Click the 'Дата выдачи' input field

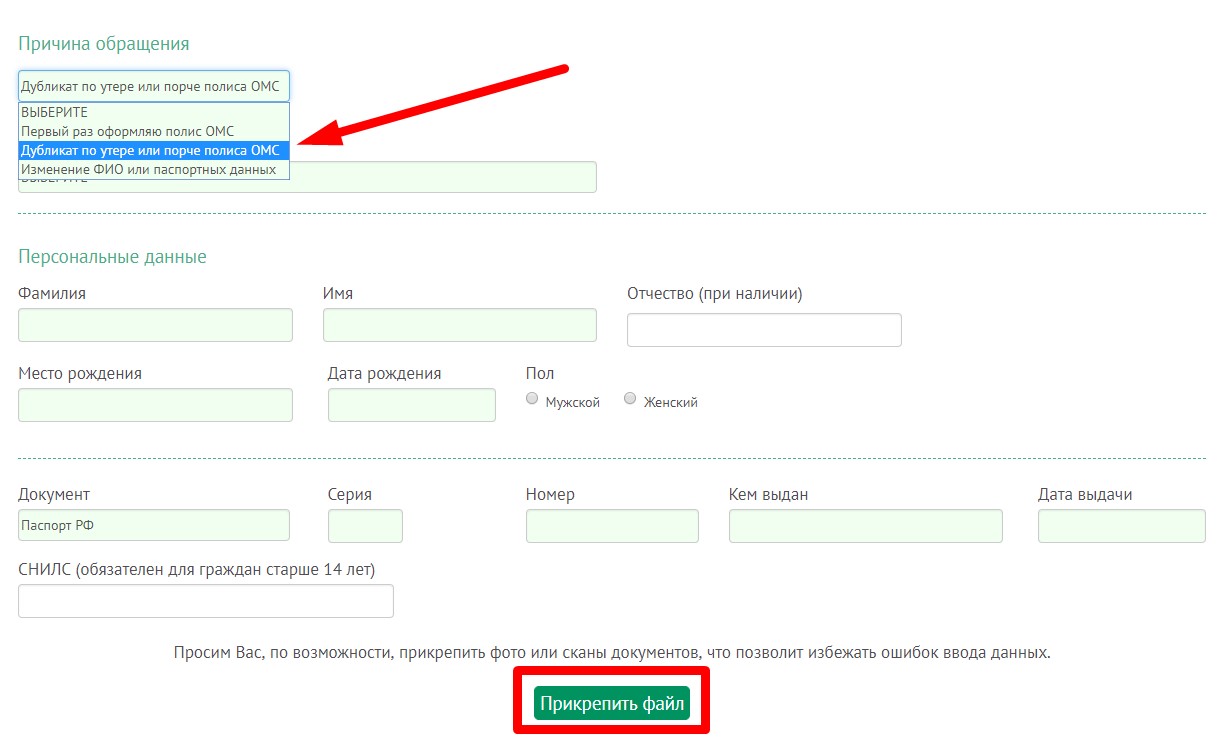(1121, 526)
